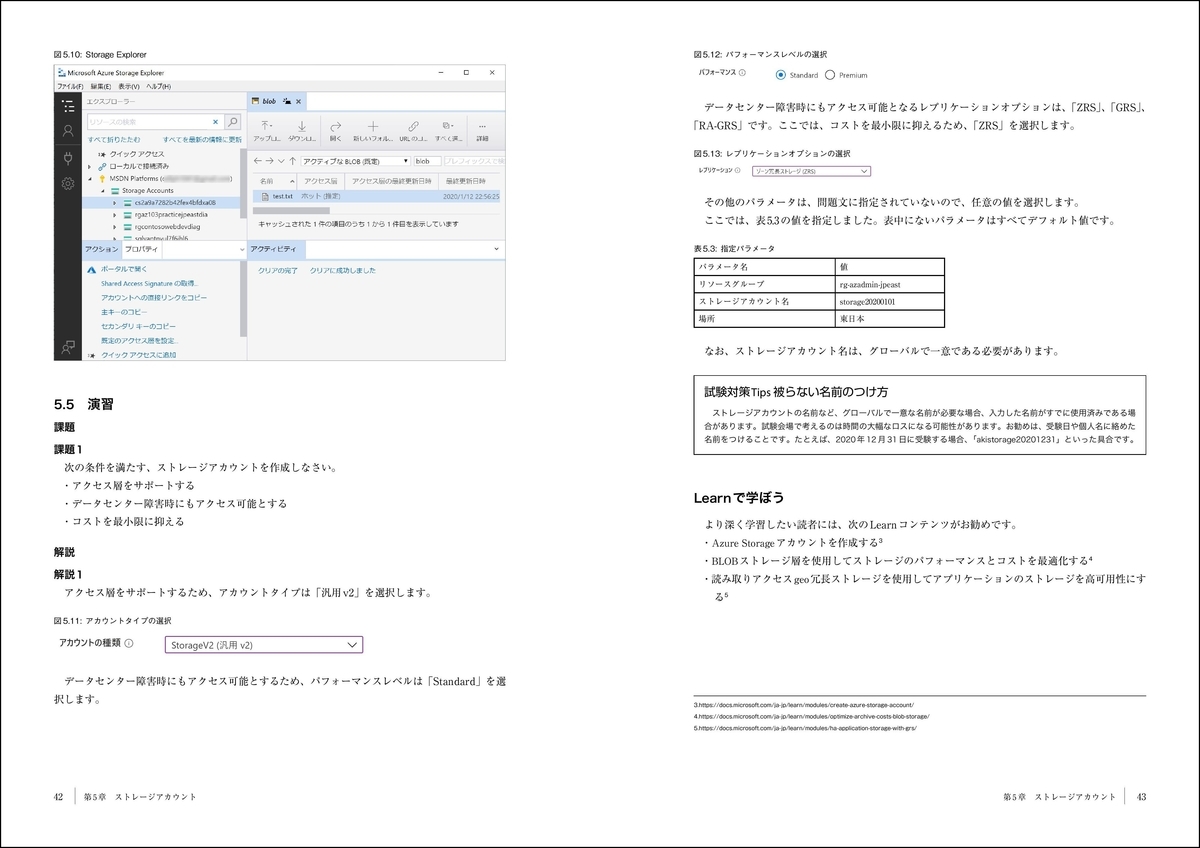1200x848 pixels.
Task: Click セカンダリ キーのコピー action
Action: 138,326
